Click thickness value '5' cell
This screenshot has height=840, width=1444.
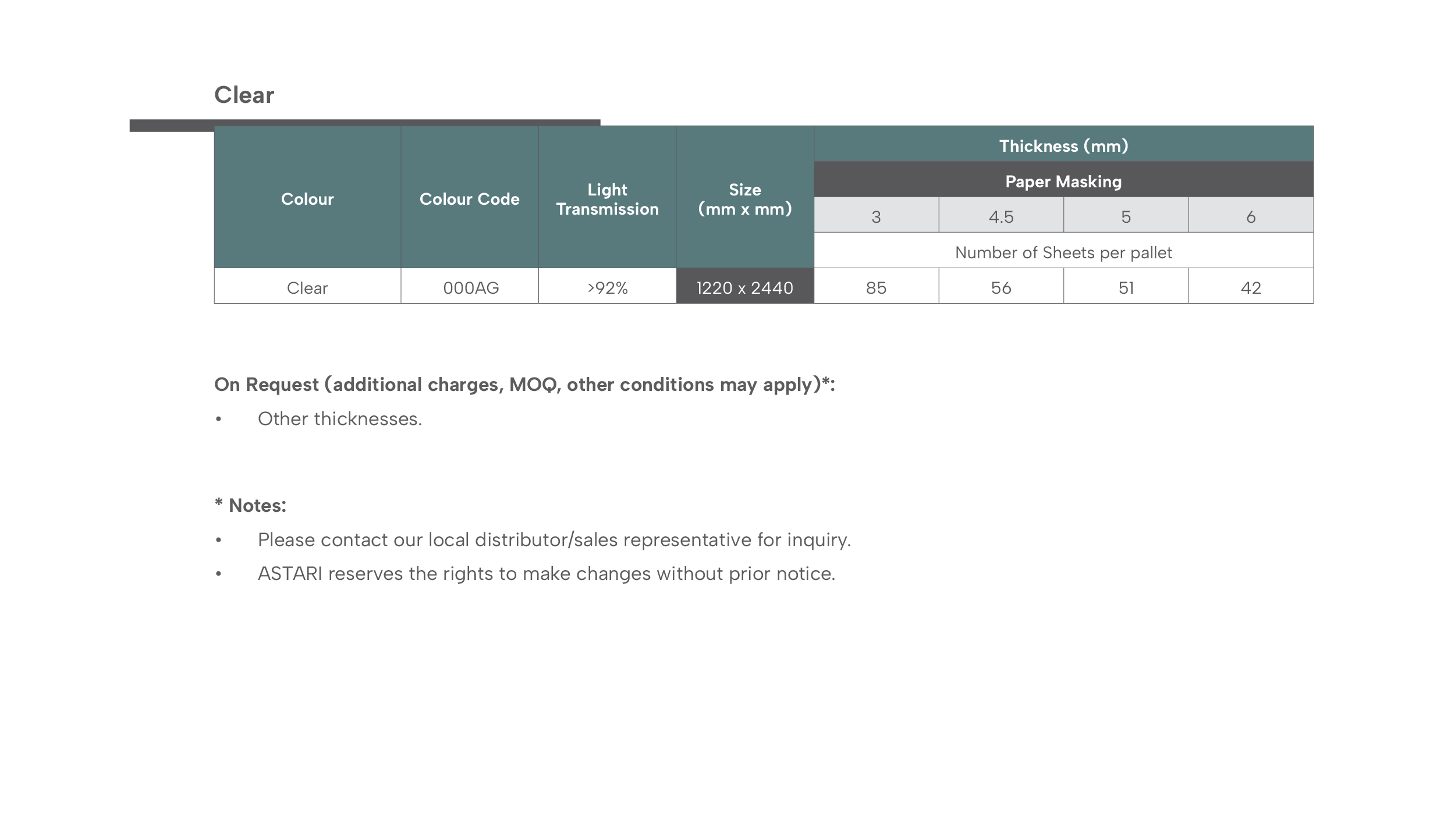1126,215
